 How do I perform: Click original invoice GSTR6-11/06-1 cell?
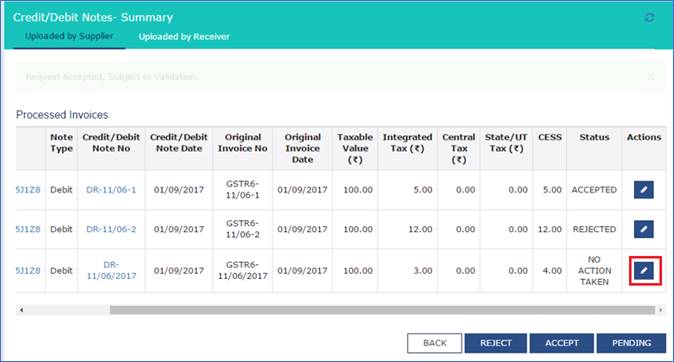click(242, 190)
